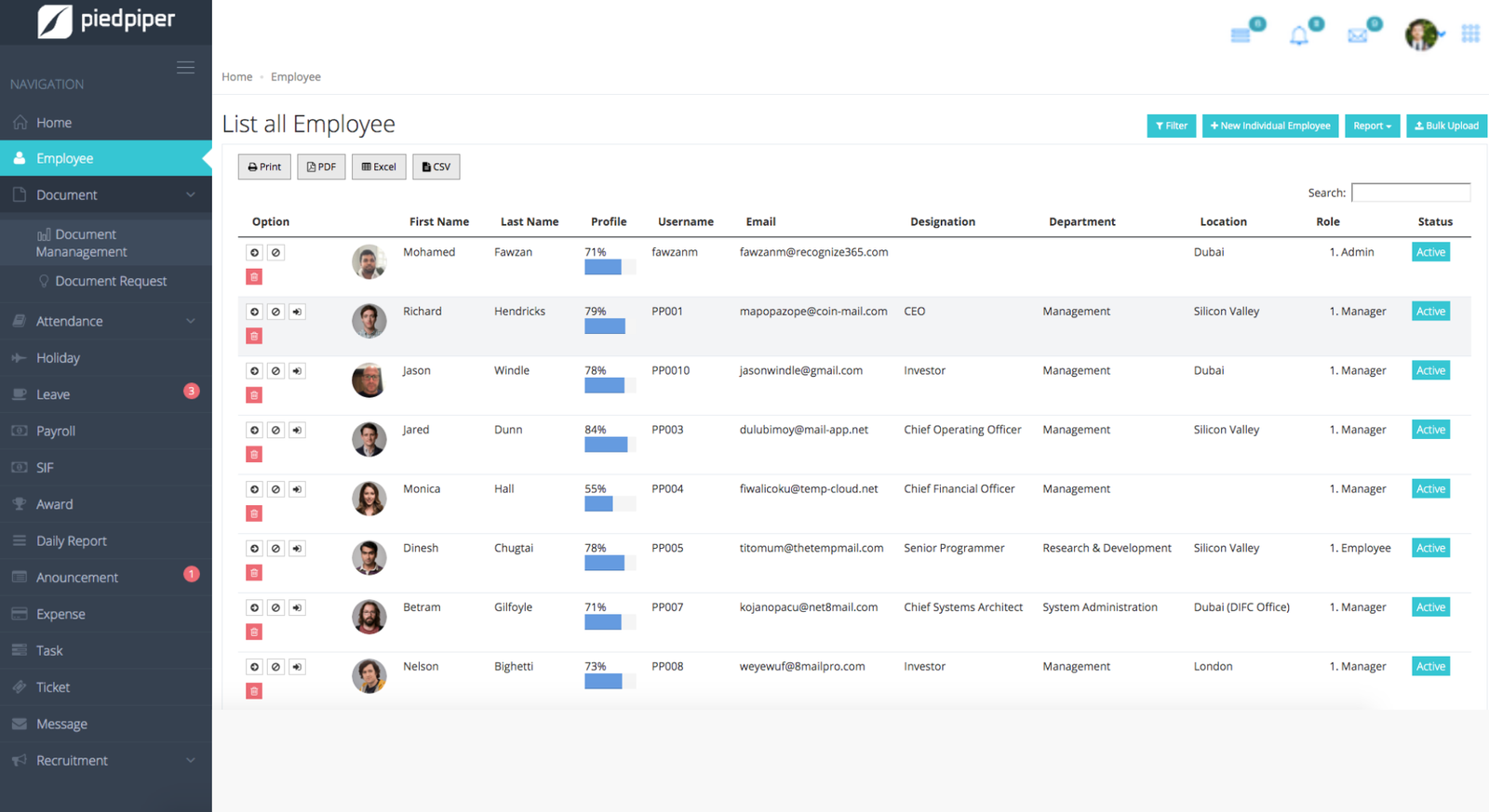Click view arrow icon for Mohamed Fawzan
Image resolution: width=1489 pixels, height=812 pixels.
254,253
